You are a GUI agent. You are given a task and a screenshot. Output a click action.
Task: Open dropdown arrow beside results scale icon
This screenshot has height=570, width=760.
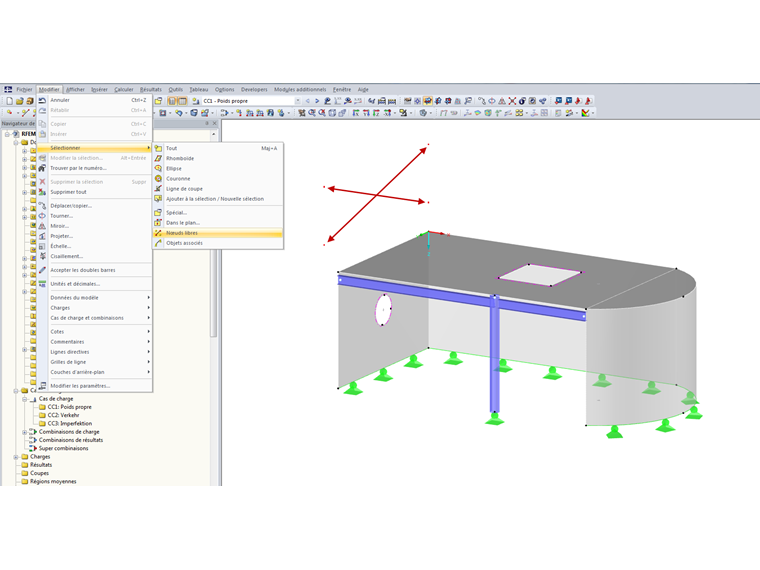click(x=593, y=113)
